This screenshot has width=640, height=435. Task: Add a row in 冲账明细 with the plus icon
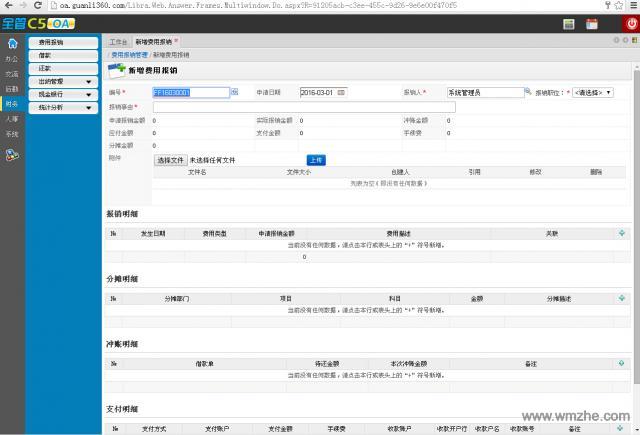[623, 362]
